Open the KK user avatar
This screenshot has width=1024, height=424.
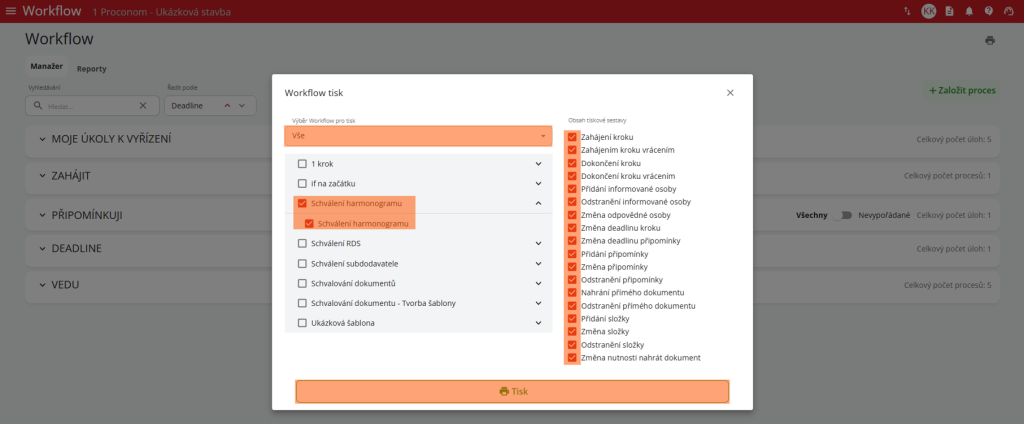coord(929,11)
